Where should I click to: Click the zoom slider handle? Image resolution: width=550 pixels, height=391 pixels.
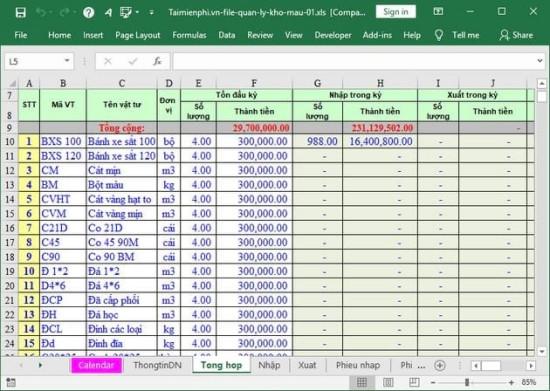click(x=467, y=382)
